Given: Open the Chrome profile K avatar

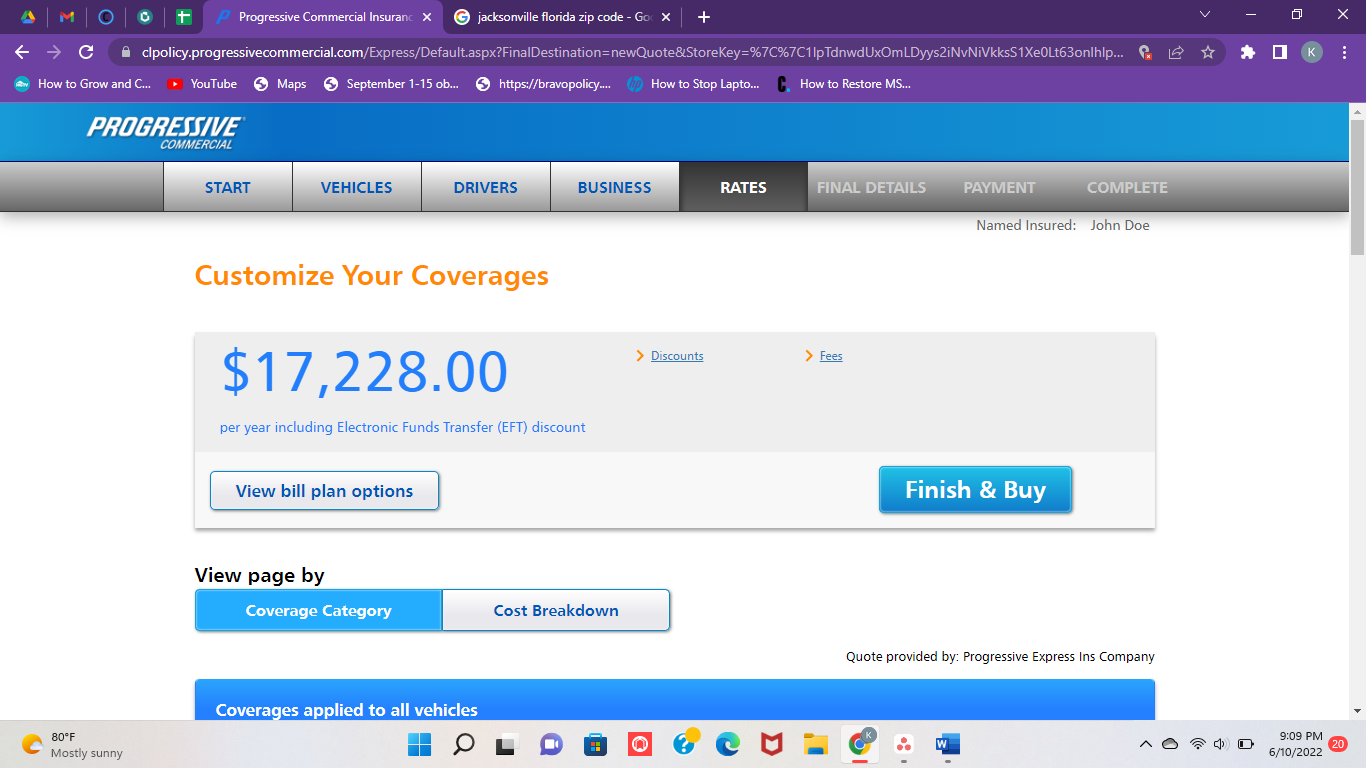Looking at the screenshot, I should point(1311,52).
